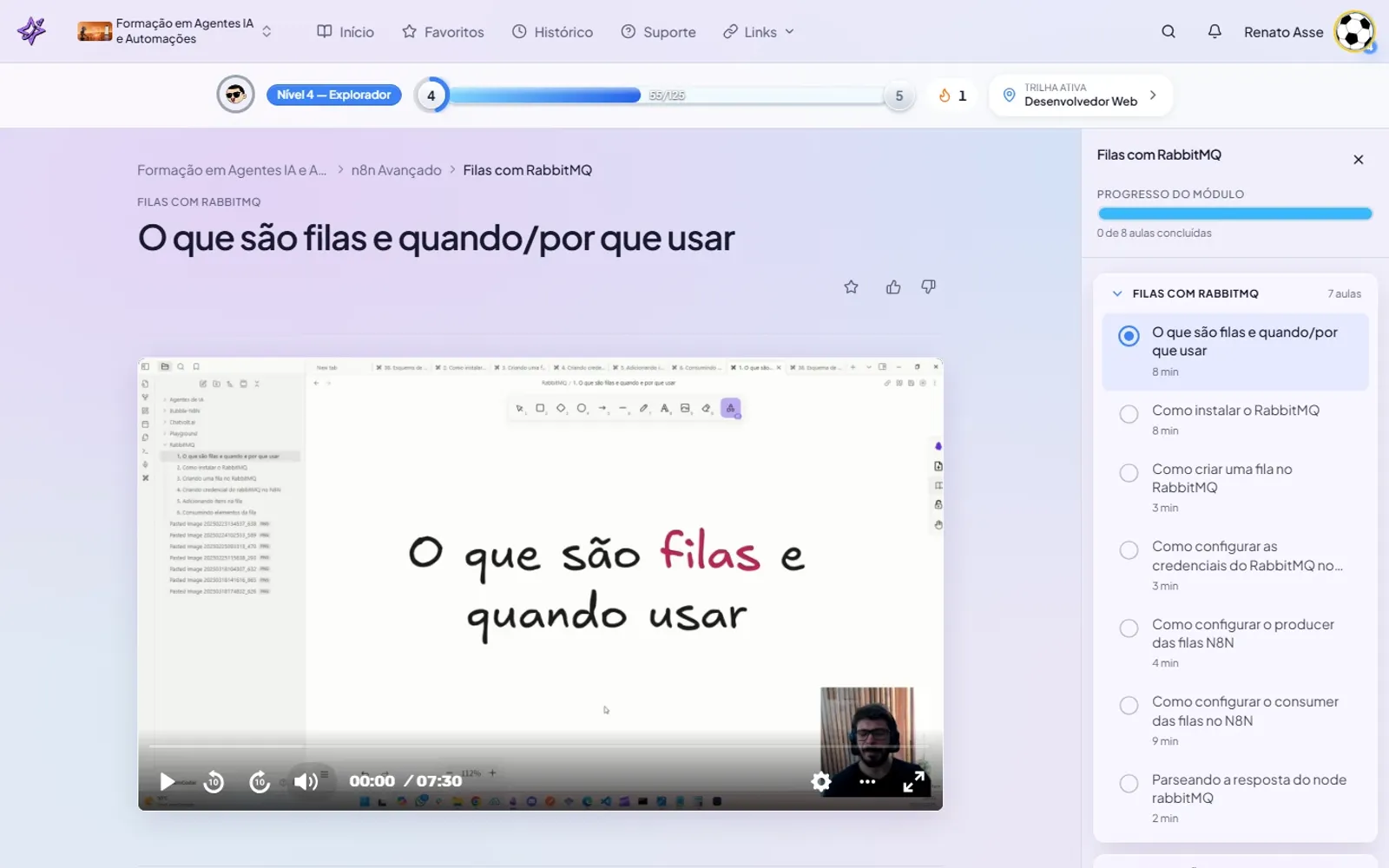Select lesson 'Como configurar as credenciais do RabbitMQ'
The width and height of the screenshot is (1389, 868).
point(1235,565)
